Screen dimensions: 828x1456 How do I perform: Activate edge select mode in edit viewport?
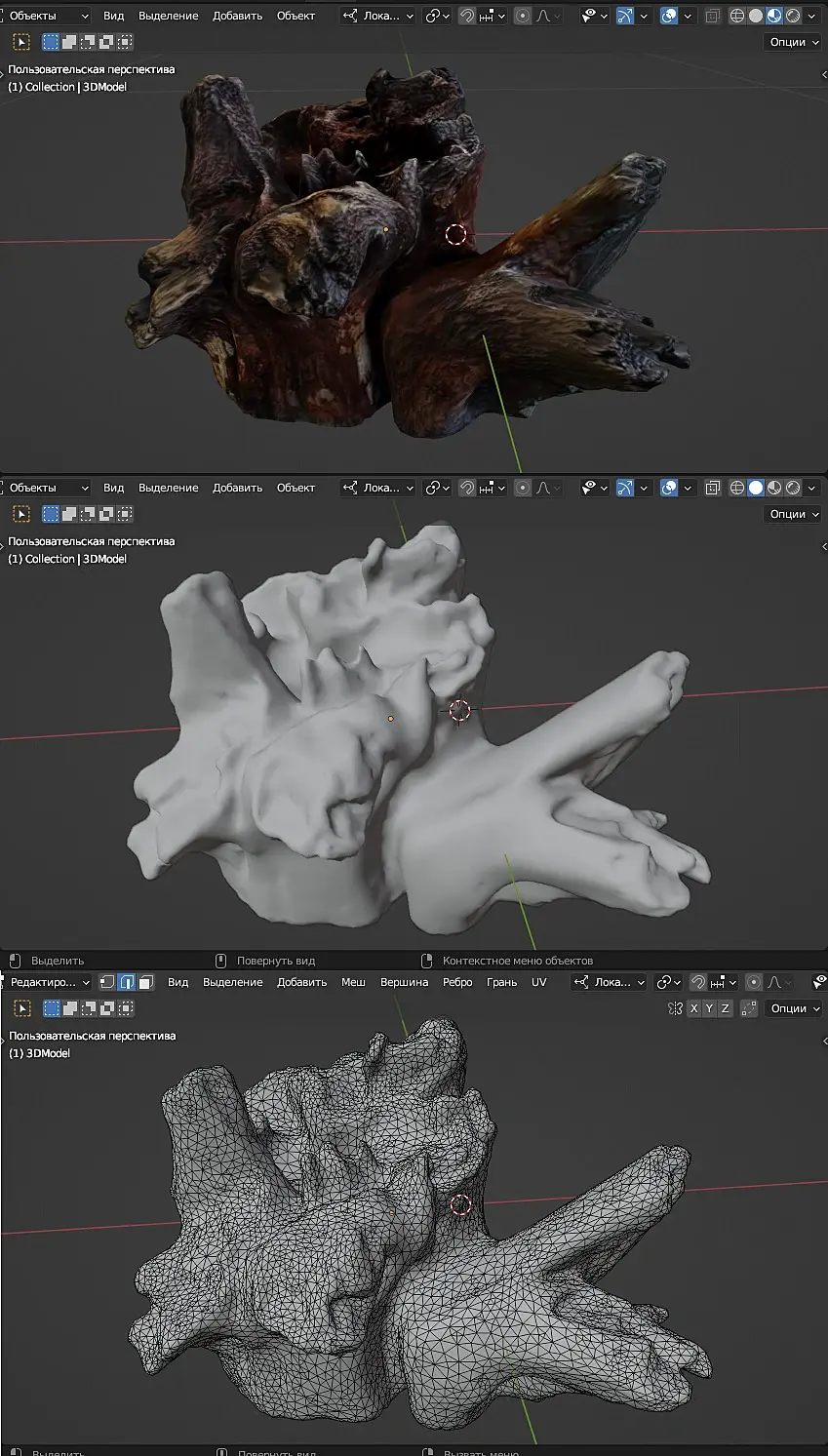point(127,982)
